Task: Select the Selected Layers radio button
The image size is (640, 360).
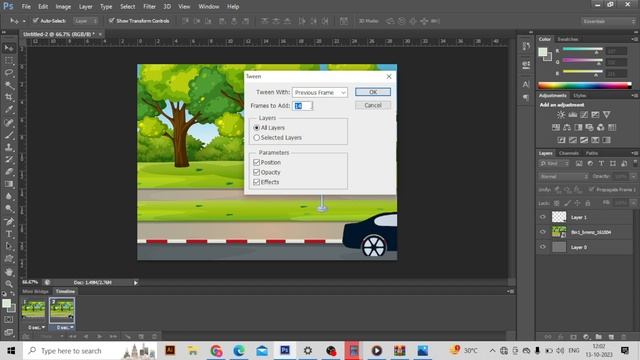Action: pyautogui.click(x=257, y=138)
